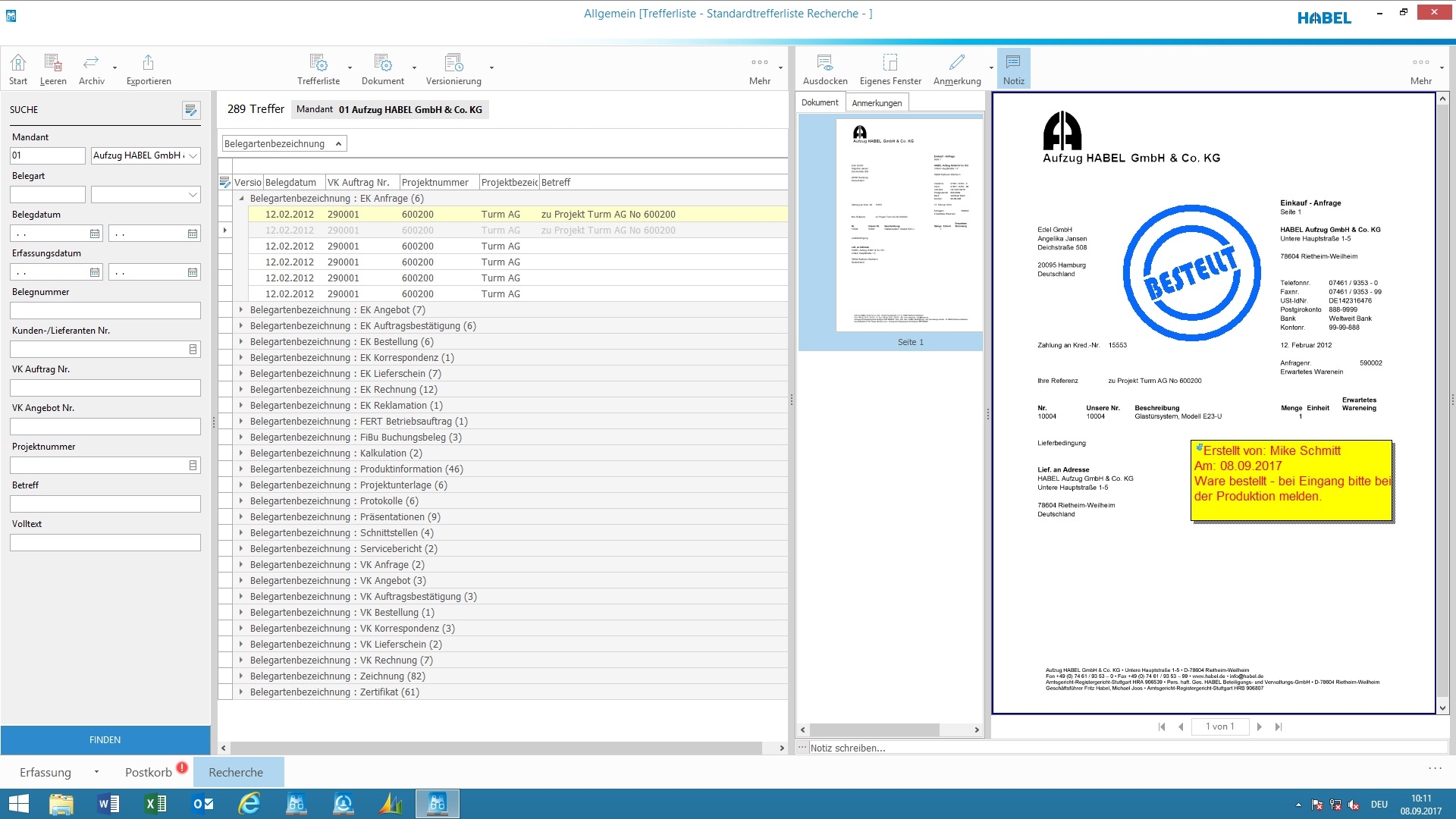The height and width of the screenshot is (819, 1456).
Task: Click the Volltext input field
Action: 105,542
